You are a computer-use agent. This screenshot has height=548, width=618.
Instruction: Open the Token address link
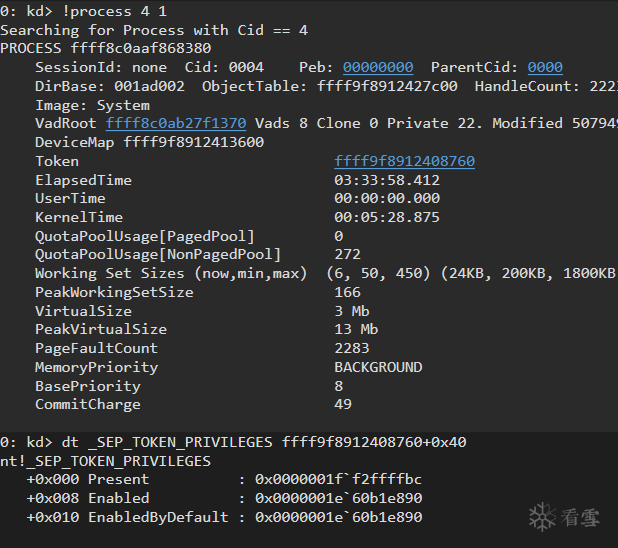[404, 161]
